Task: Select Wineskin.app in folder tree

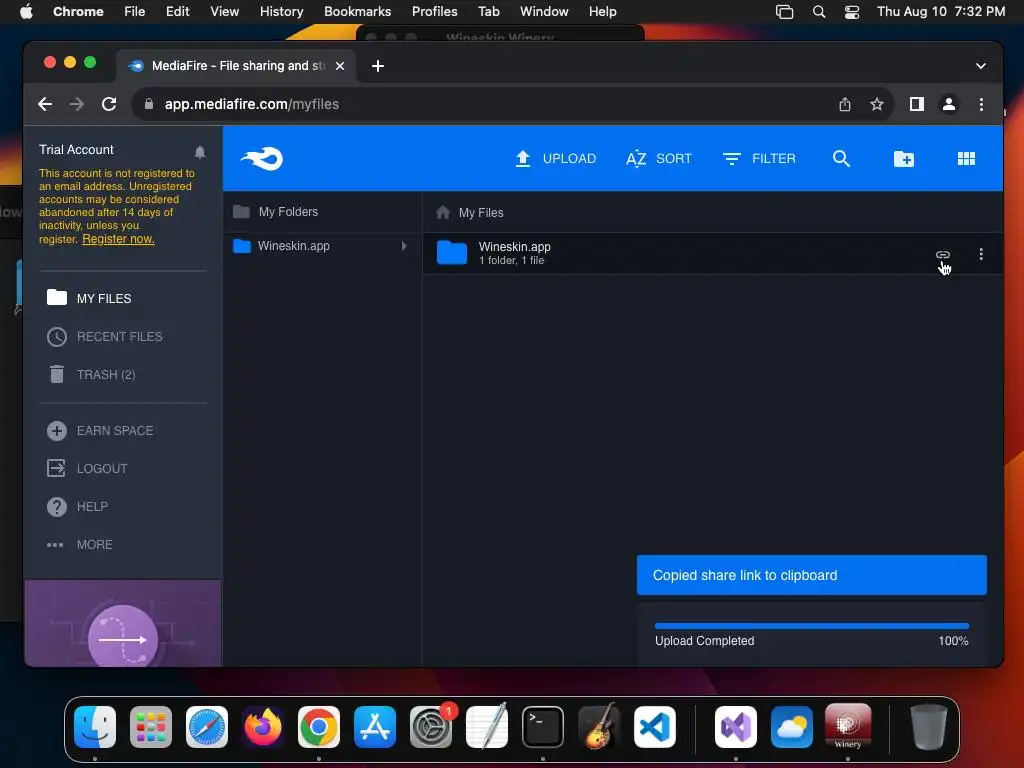Action: [x=293, y=246]
